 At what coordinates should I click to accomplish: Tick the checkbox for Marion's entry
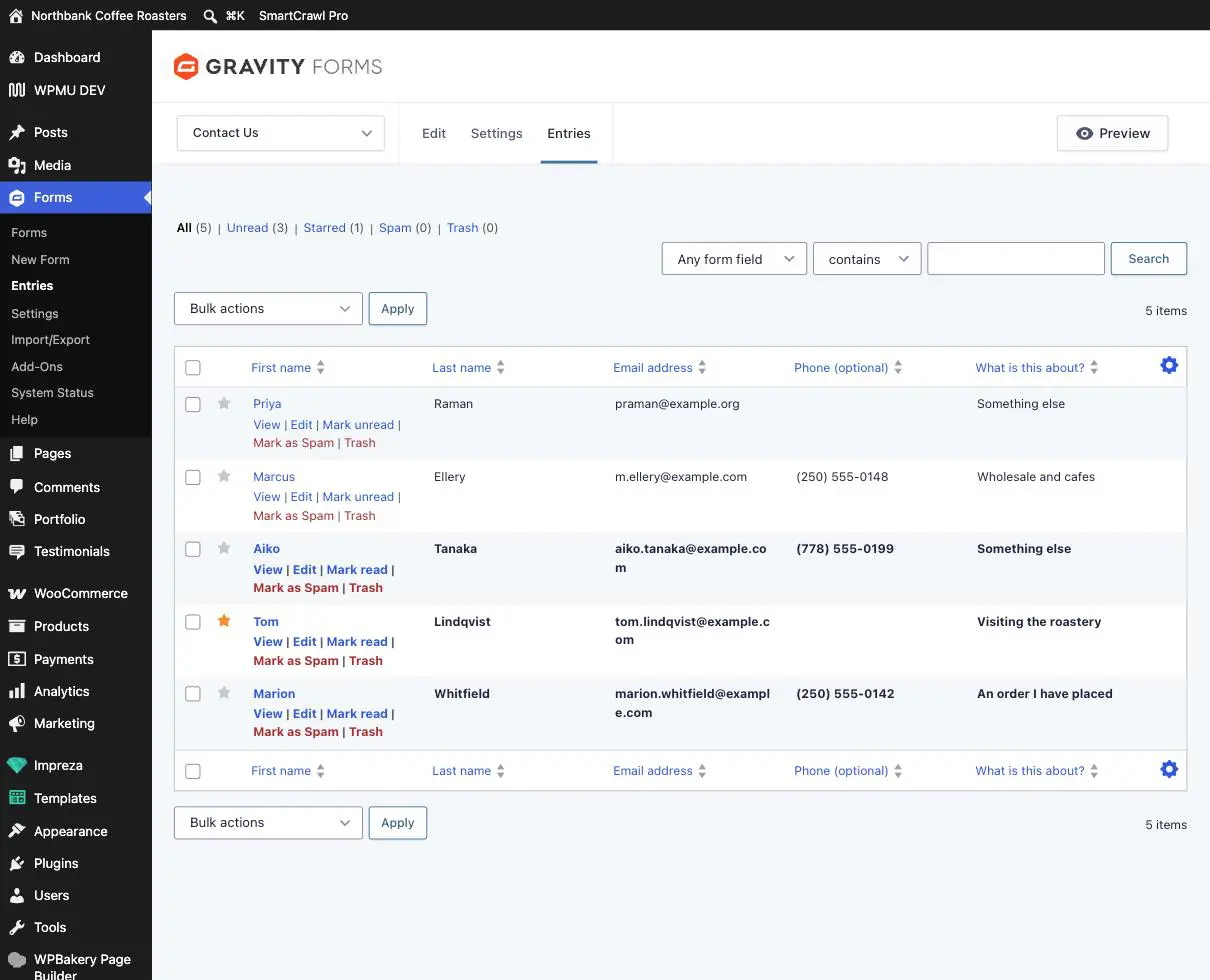pos(193,694)
